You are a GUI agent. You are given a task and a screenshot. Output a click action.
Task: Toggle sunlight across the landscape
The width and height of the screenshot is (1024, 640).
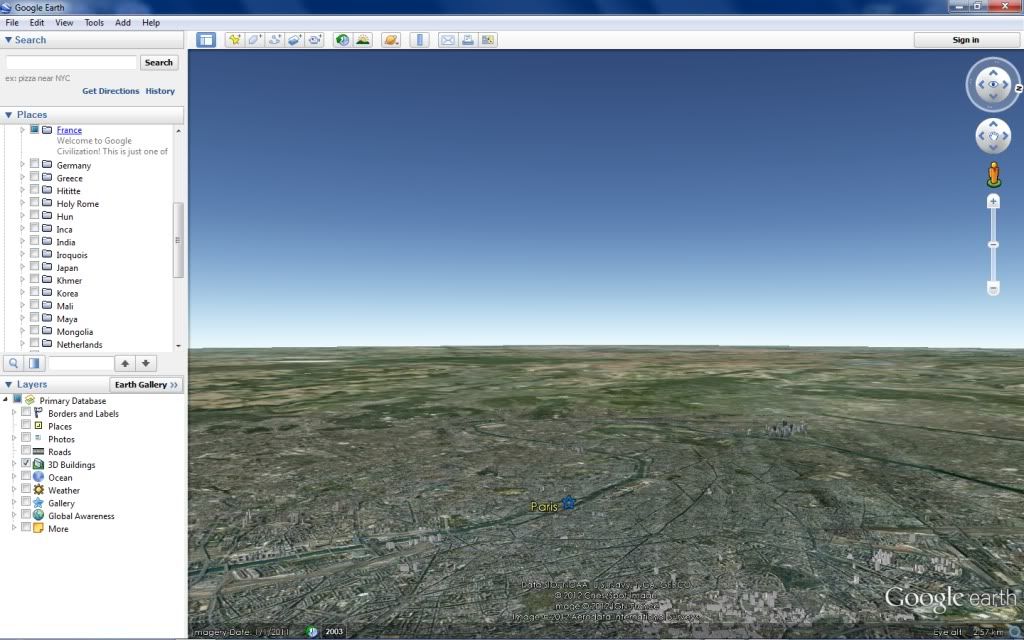[362, 40]
